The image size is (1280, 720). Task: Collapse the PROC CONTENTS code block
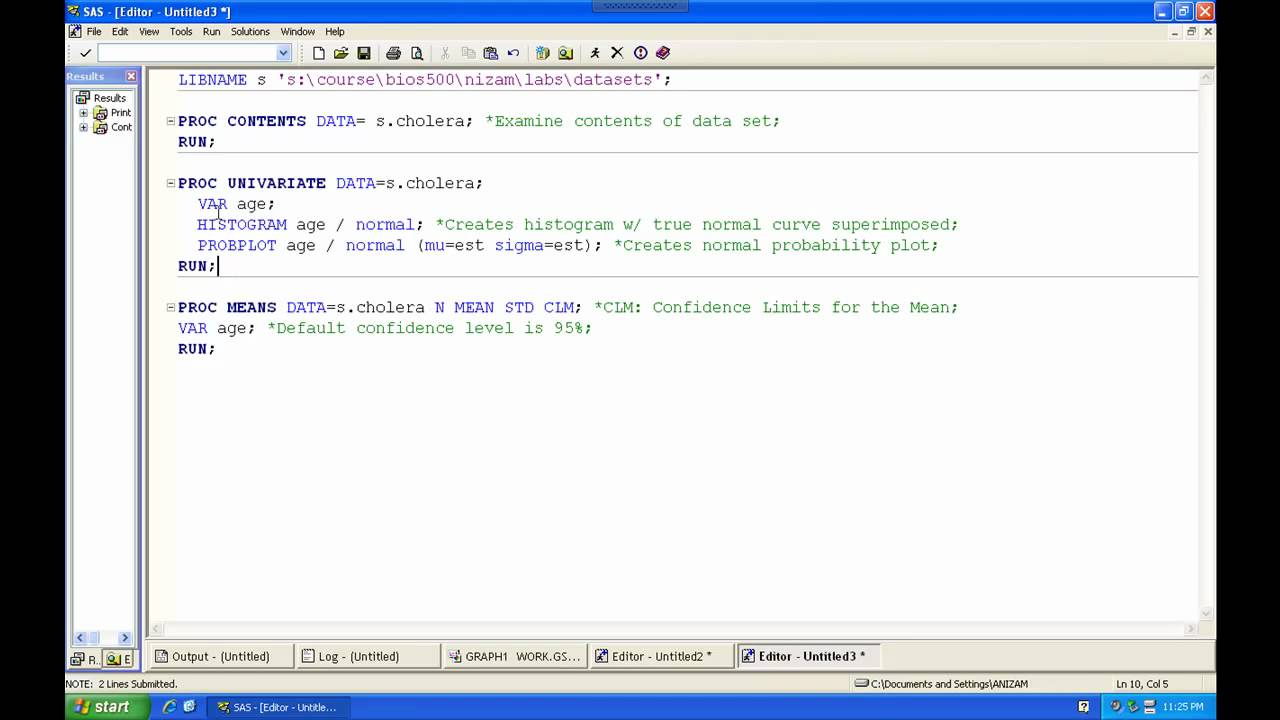170,121
